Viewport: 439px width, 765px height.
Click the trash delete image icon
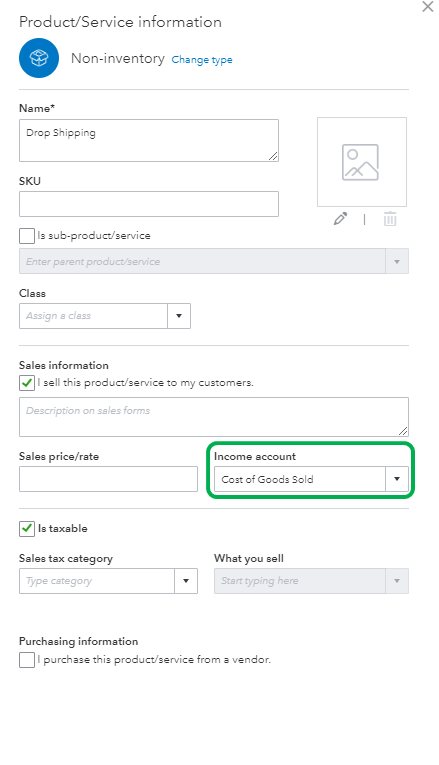pyautogui.click(x=390, y=219)
